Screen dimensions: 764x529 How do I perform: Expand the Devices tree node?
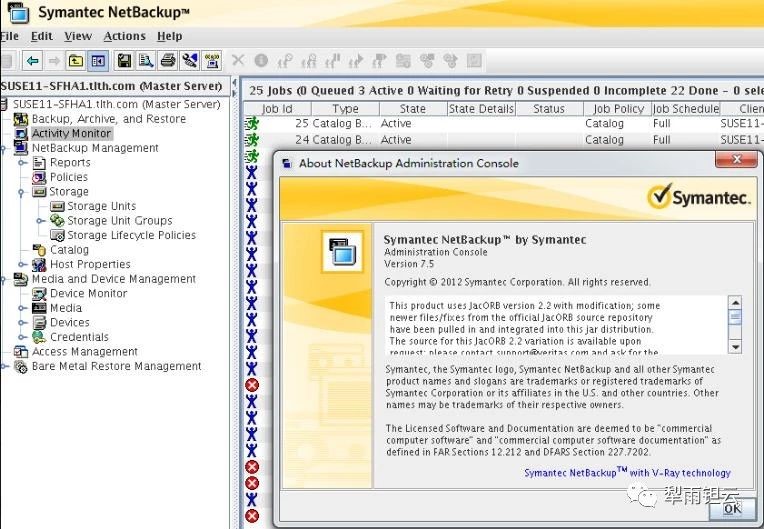tap(22, 322)
